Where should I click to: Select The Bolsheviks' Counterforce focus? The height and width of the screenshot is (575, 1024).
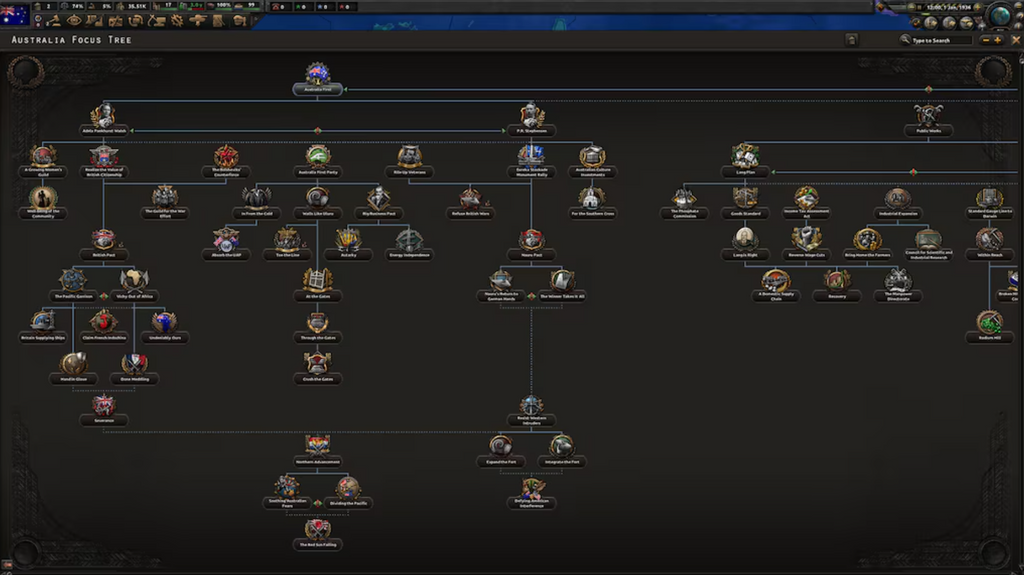(226, 162)
